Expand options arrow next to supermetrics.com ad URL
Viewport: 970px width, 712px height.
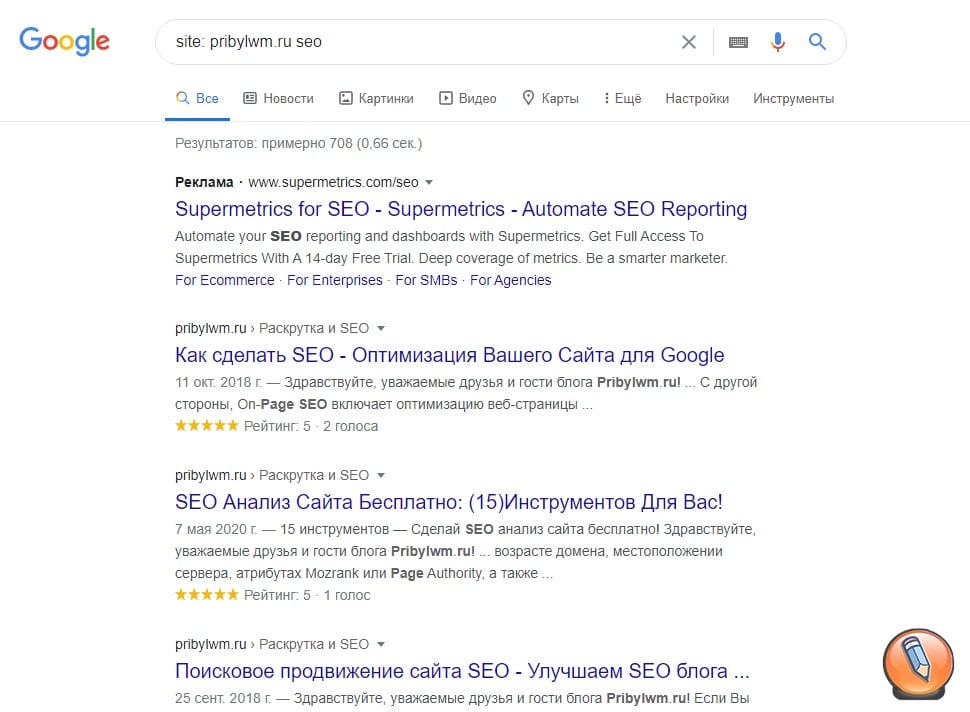pos(428,182)
